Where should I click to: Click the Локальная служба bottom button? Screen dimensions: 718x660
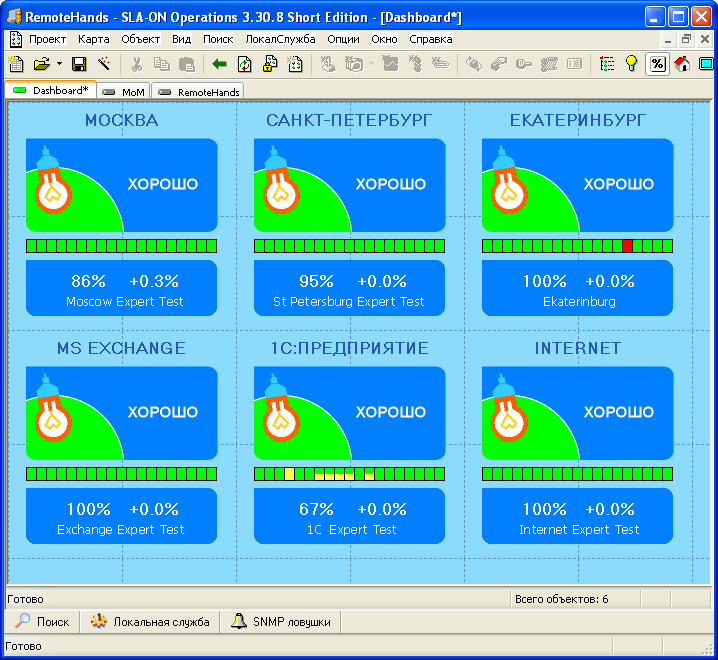click(150, 622)
